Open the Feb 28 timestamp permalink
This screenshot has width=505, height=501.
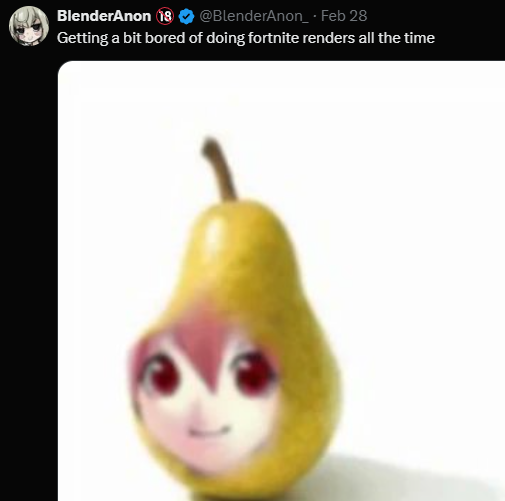coord(344,16)
